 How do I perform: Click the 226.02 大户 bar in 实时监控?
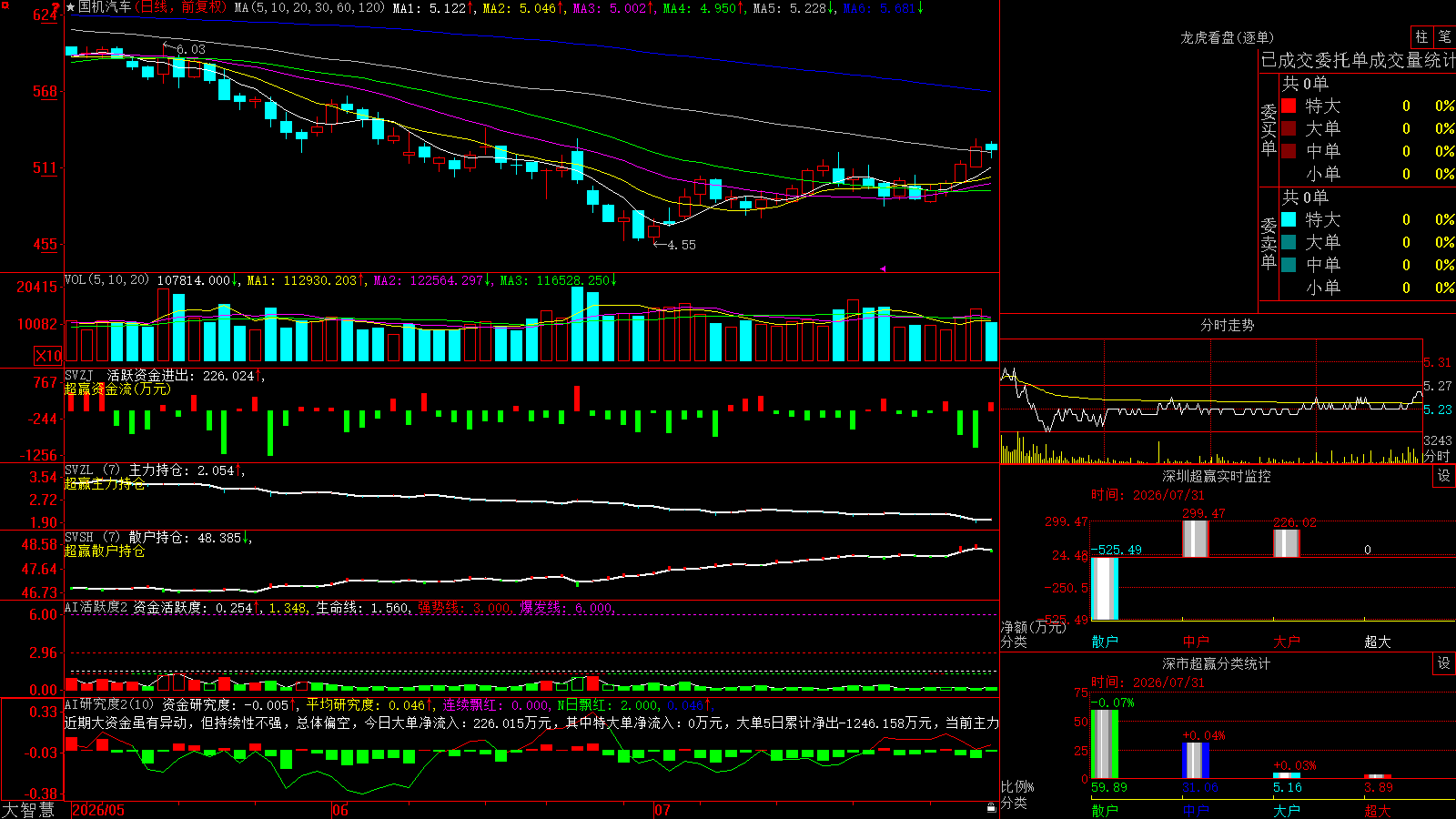pyautogui.click(x=1287, y=543)
